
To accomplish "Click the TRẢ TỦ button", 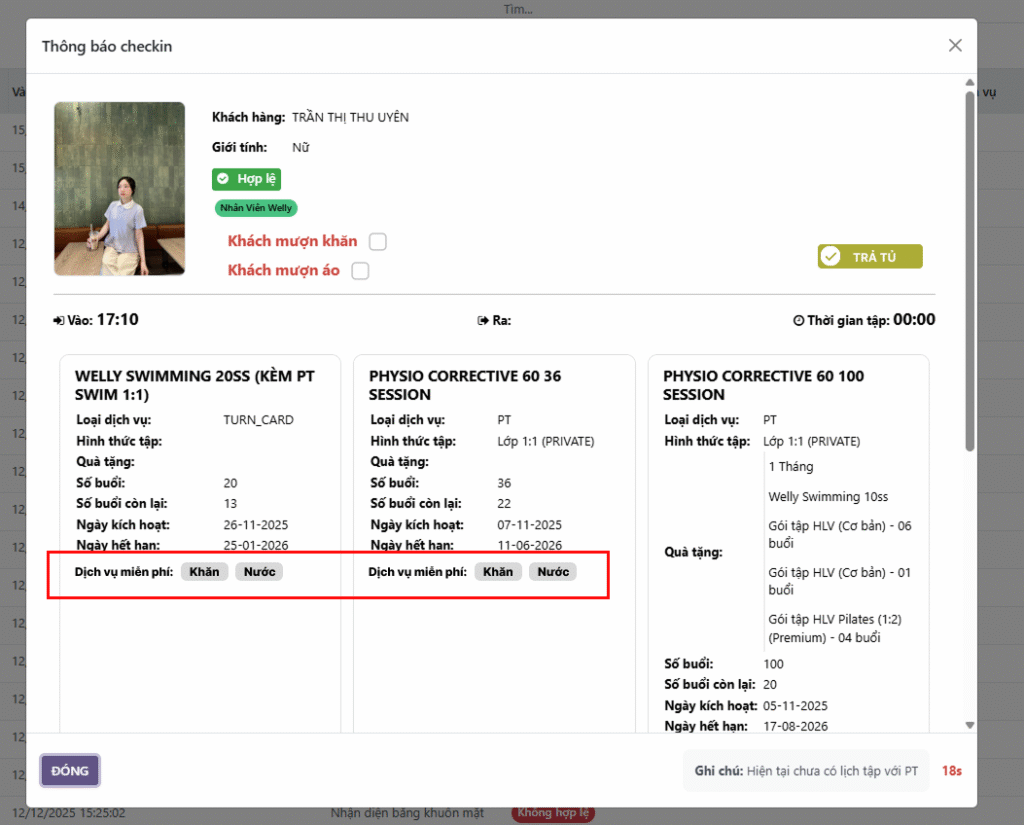I will click(870, 257).
